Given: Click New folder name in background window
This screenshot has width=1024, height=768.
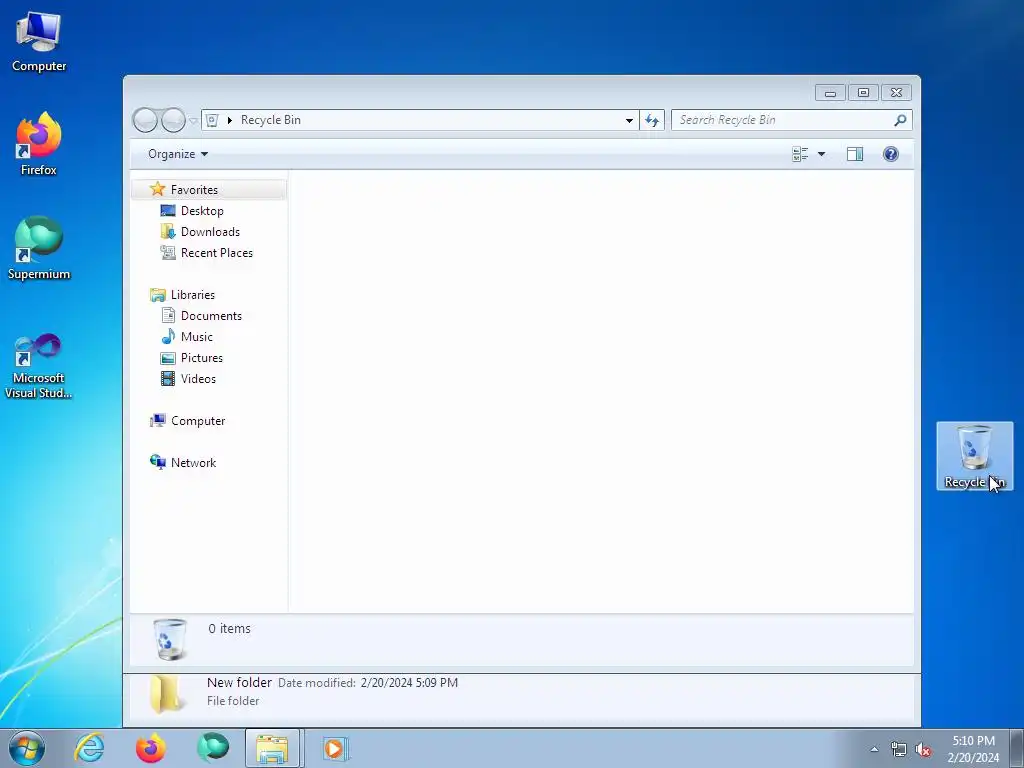Looking at the screenshot, I should (239, 682).
